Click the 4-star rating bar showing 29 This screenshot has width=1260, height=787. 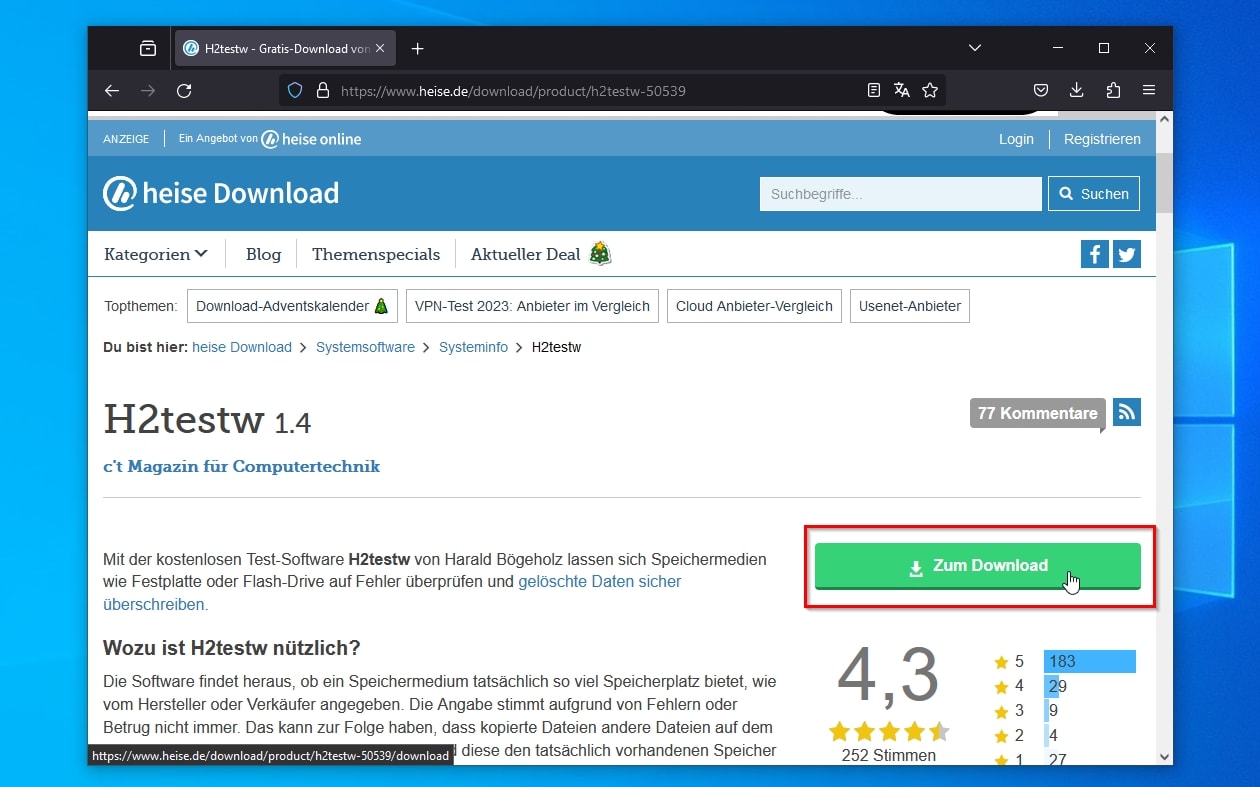click(1051, 686)
